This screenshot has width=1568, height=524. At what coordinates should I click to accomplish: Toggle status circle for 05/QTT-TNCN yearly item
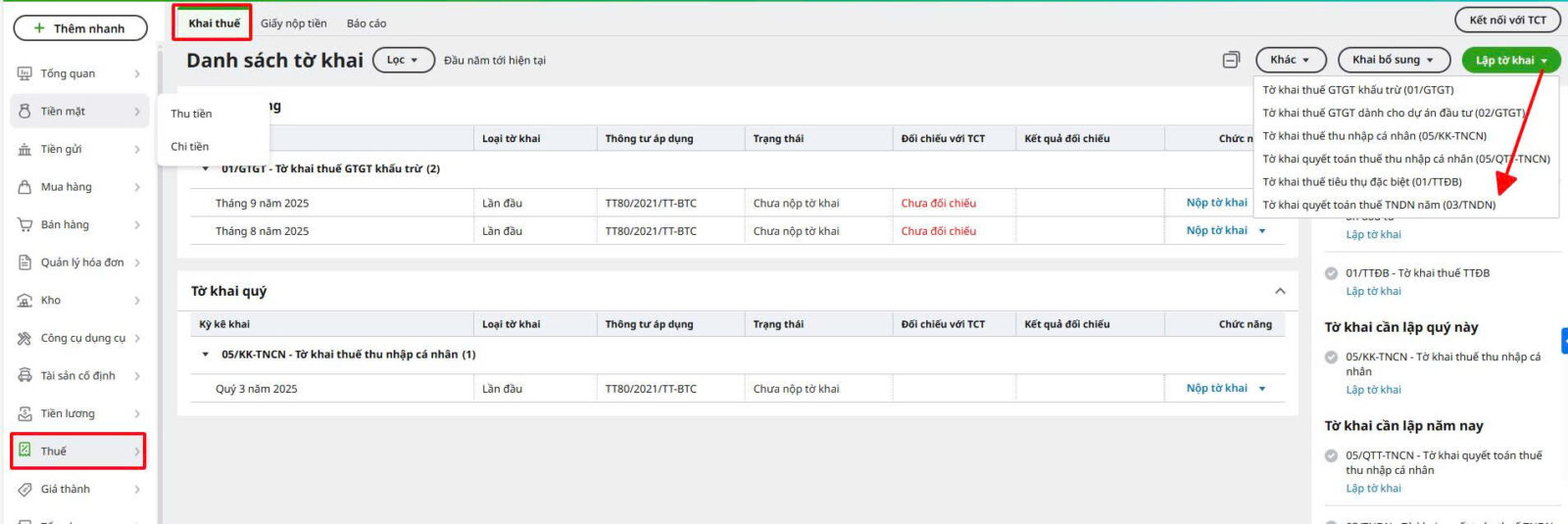pos(1331,455)
